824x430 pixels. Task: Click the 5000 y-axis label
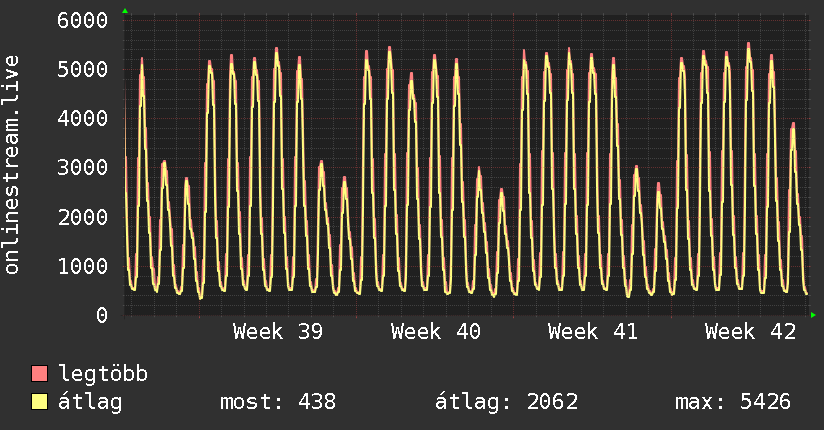tap(83, 69)
